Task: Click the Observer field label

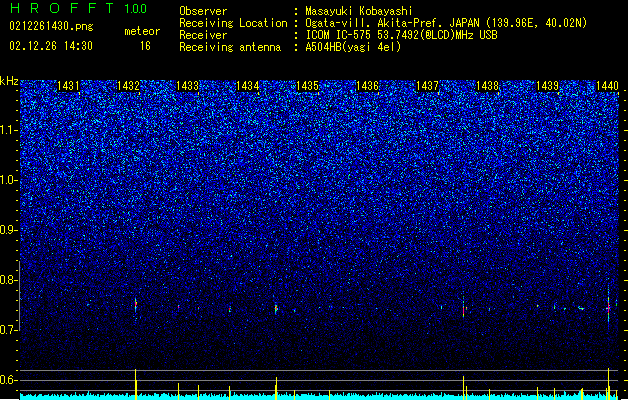Action: coord(203,11)
